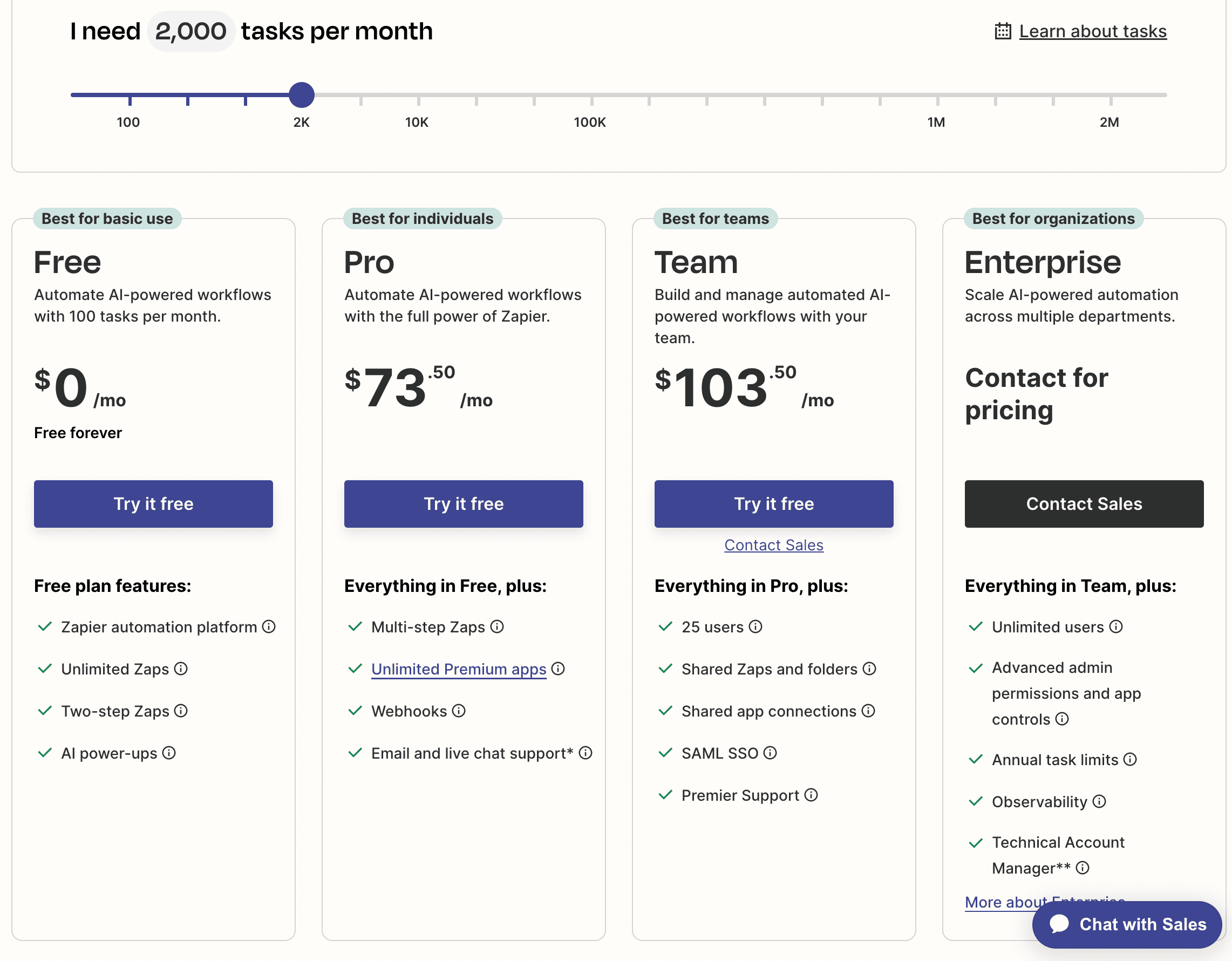This screenshot has height=961, width=1232.
Task: Click the $103.50 /mo Team price
Action: tap(744, 387)
